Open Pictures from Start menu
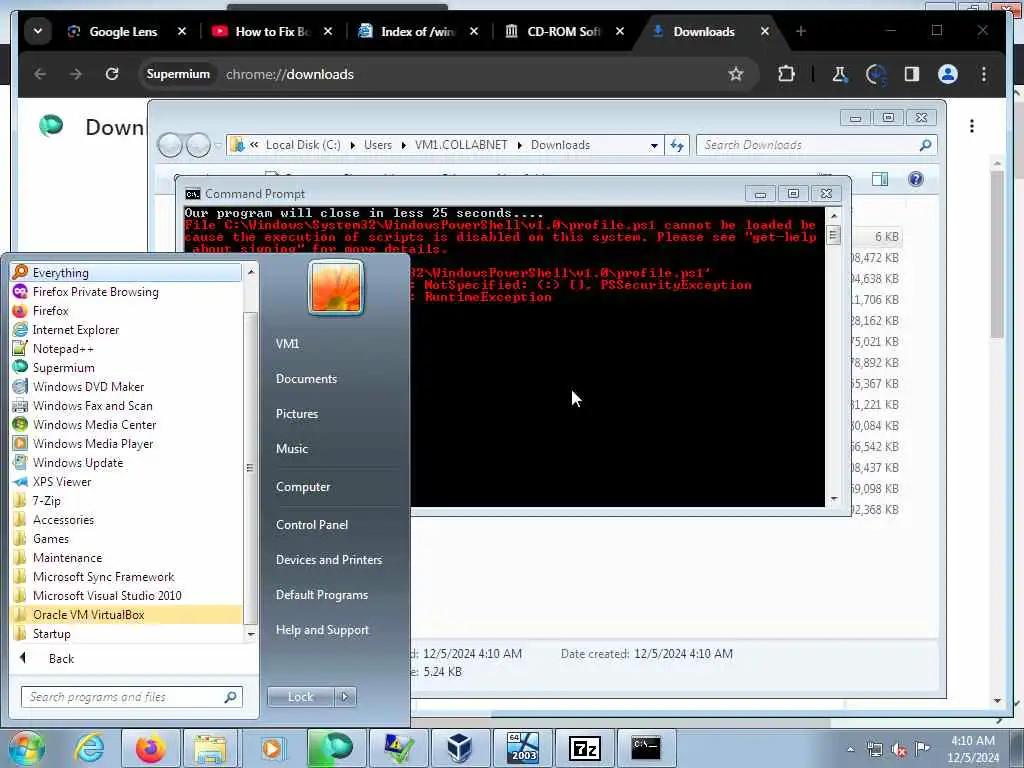The width and height of the screenshot is (1024, 768). [x=296, y=413]
